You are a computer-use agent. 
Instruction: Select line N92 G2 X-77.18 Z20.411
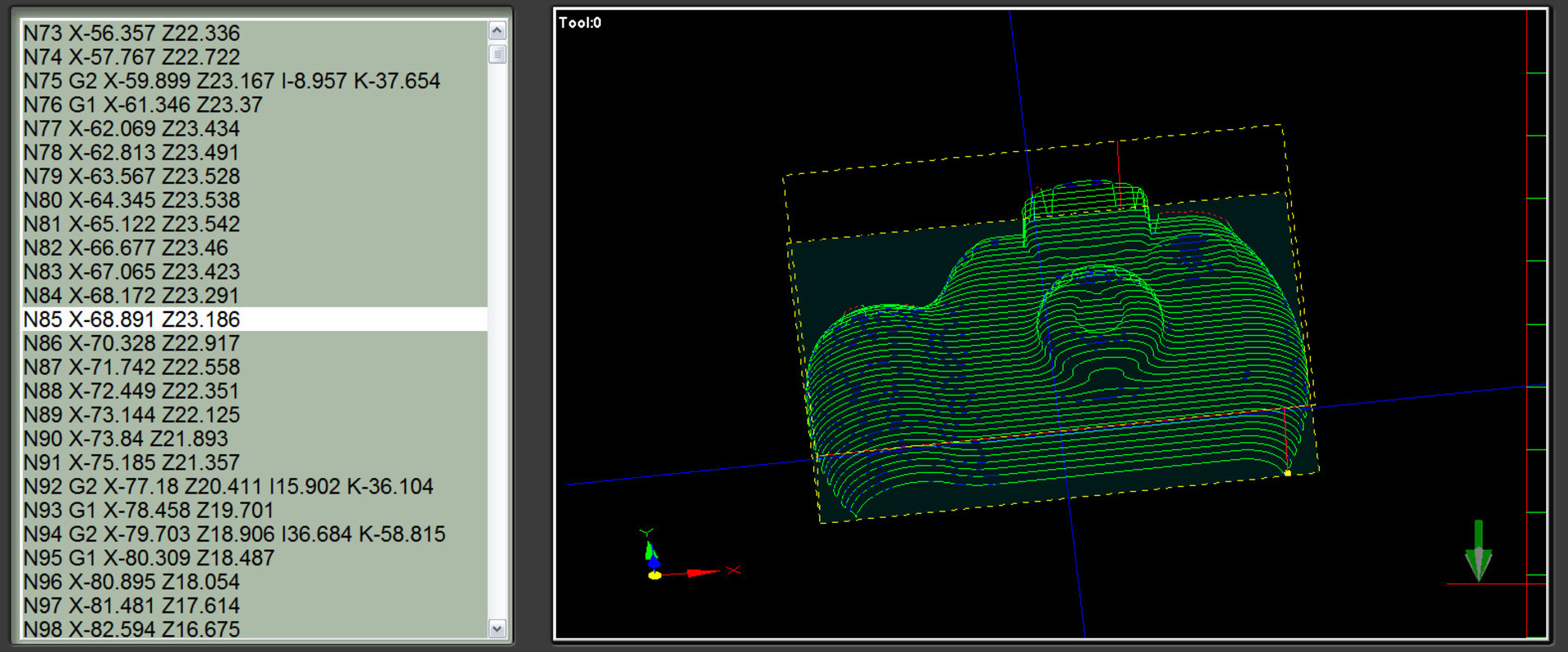(x=228, y=486)
